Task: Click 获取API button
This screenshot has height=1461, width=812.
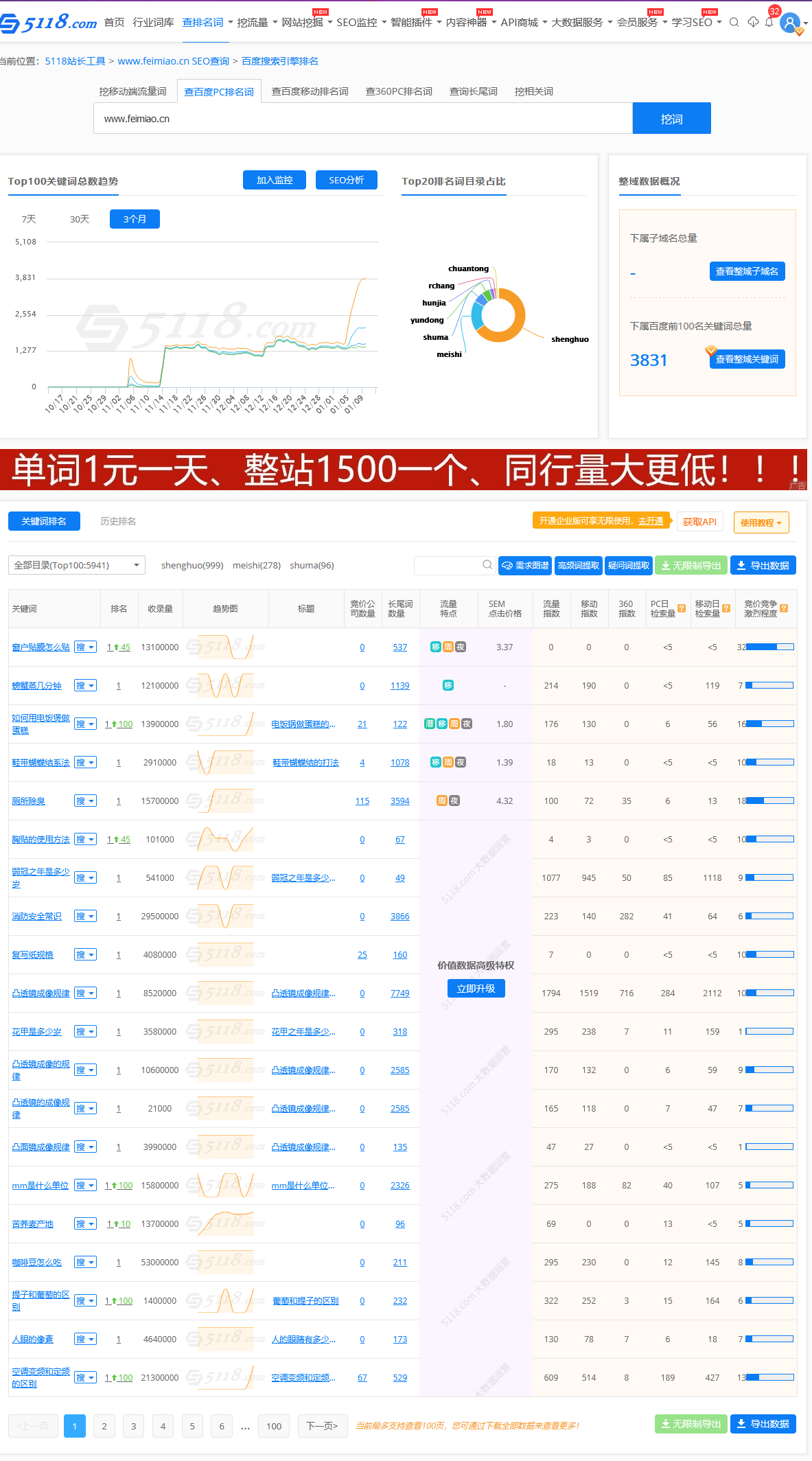Action: click(x=700, y=522)
